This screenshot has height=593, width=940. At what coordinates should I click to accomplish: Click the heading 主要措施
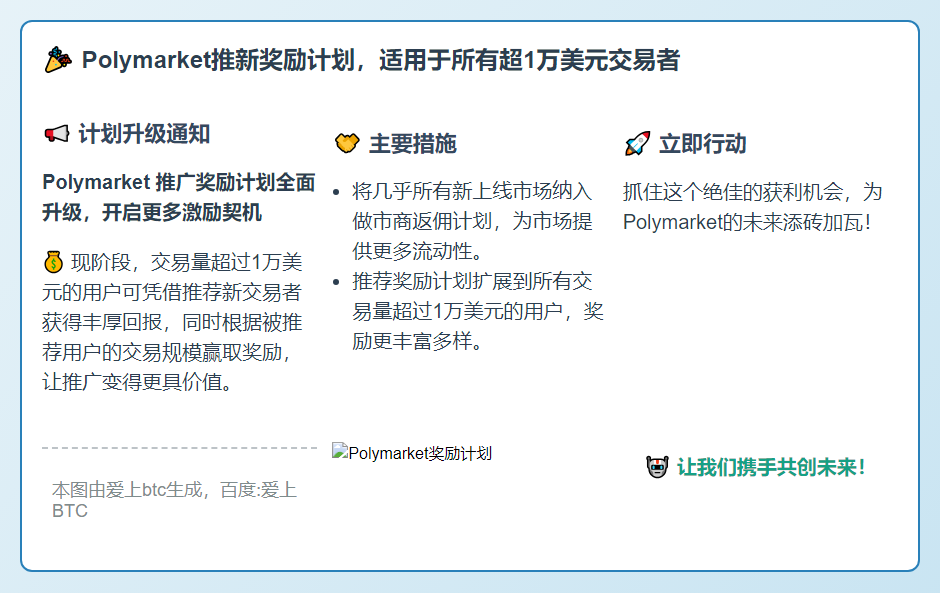coord(413,144)
